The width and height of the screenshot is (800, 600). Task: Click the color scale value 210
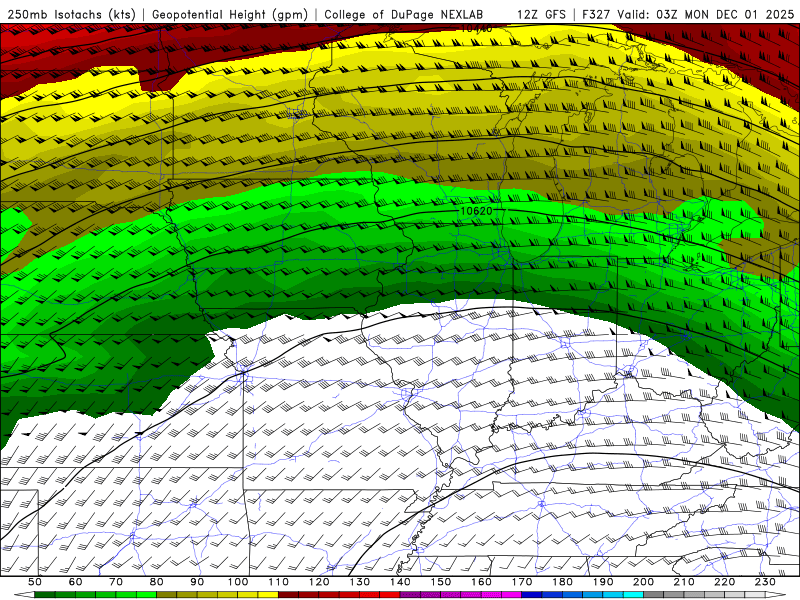(x=684, y=582)
